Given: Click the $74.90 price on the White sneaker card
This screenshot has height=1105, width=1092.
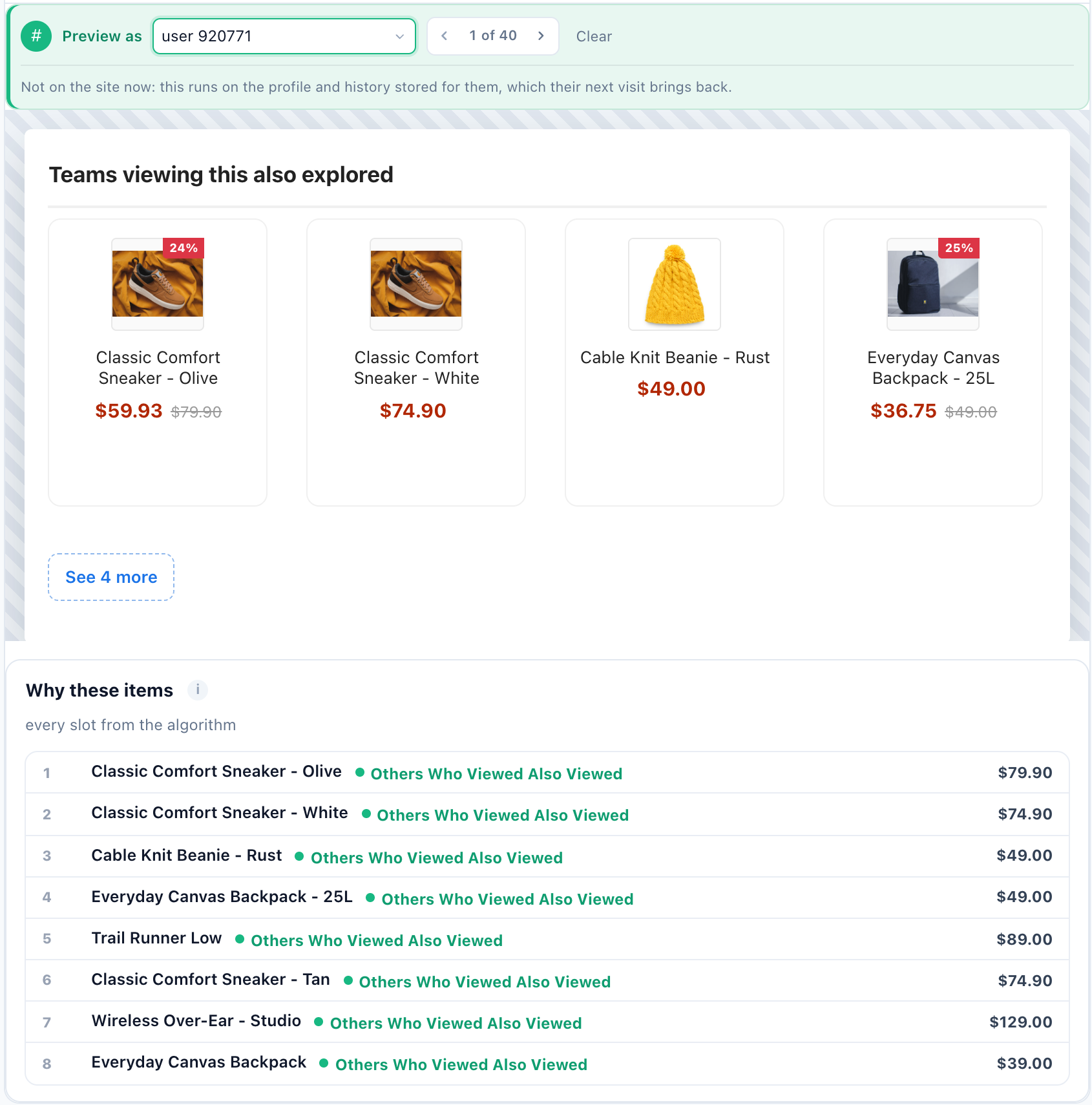Looking at the screenshot, I should [413, 411].
